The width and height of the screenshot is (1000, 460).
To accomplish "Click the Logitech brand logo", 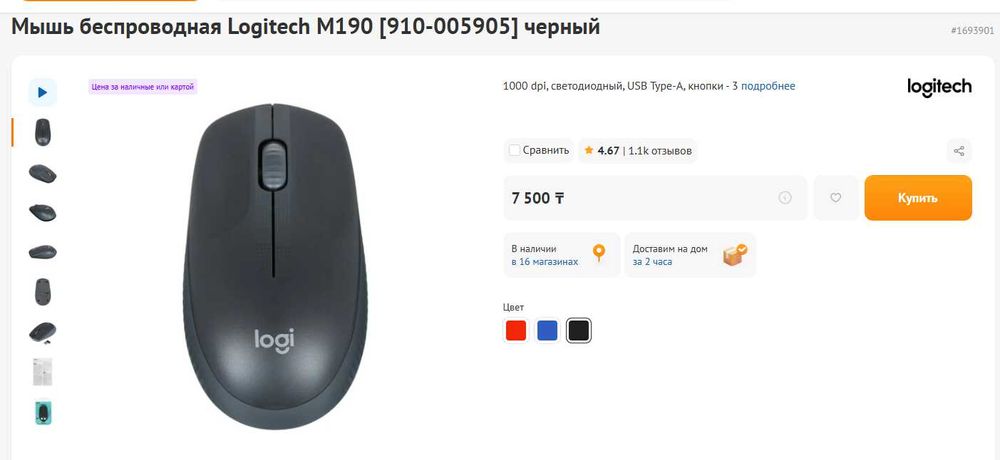I will (x=939, y=87).
